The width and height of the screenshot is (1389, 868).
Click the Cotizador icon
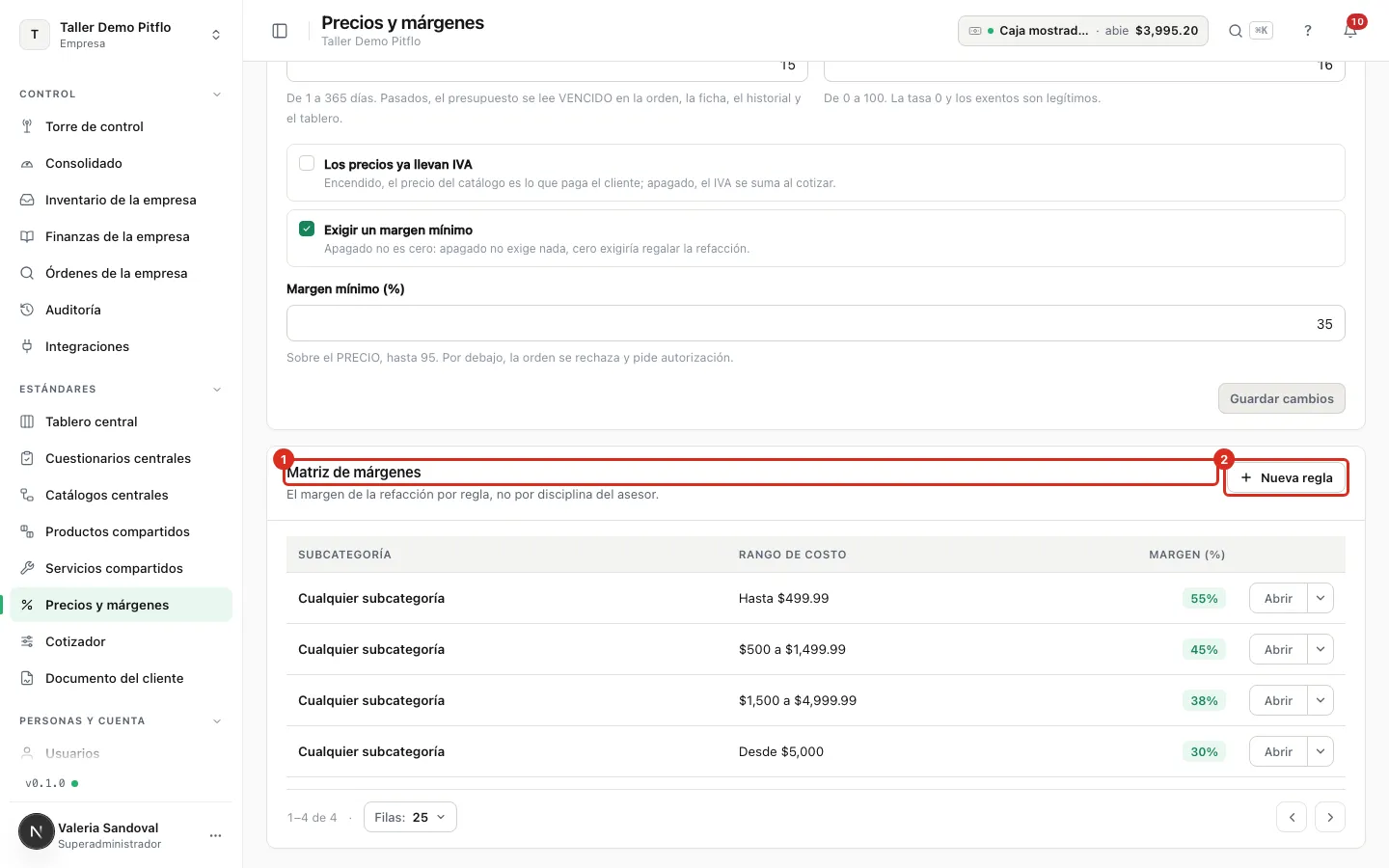coord(27,641)
